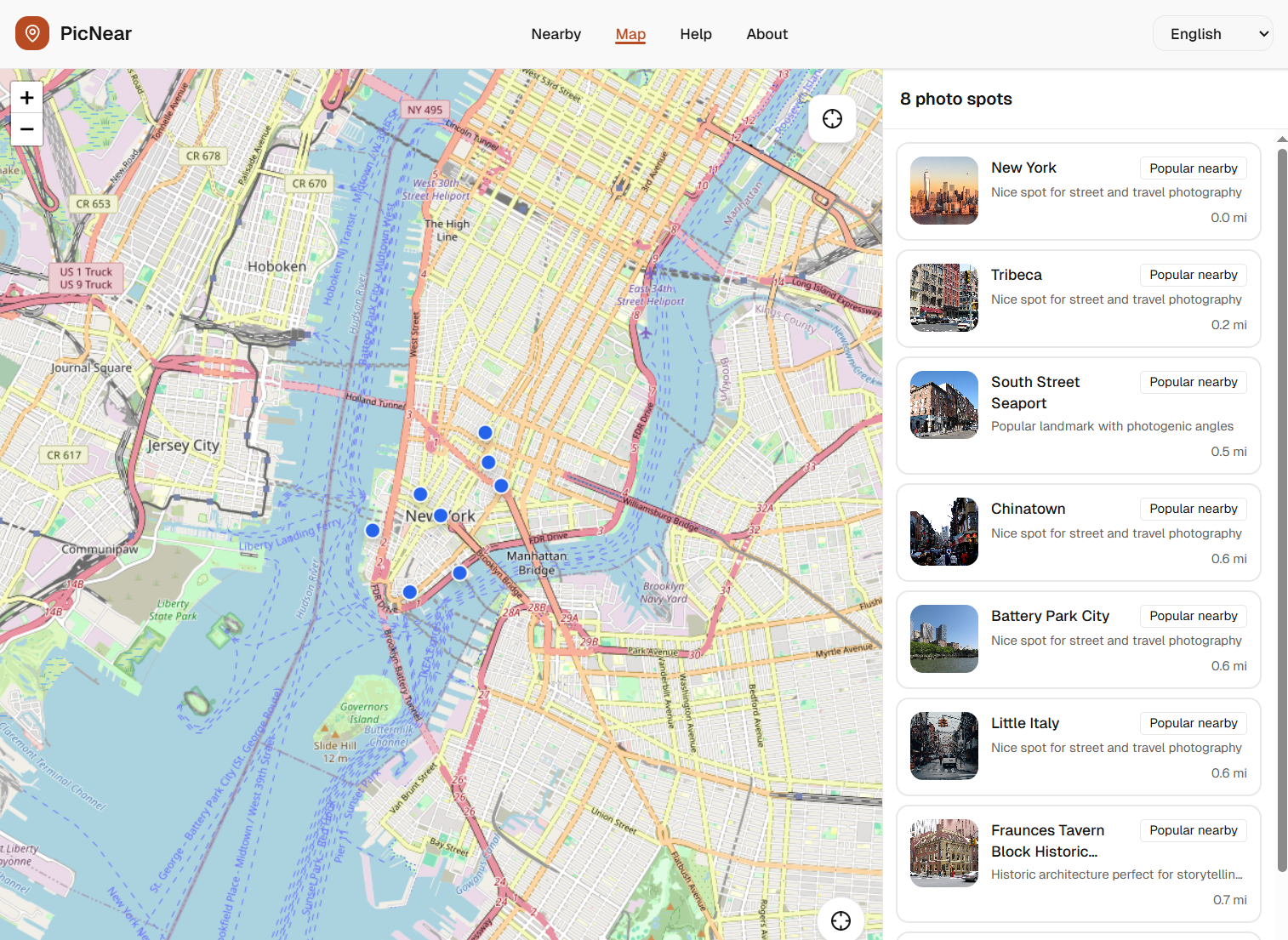Click the '8 photo spots' heading
The image size is (1288, 940).
tap(955, 99)
